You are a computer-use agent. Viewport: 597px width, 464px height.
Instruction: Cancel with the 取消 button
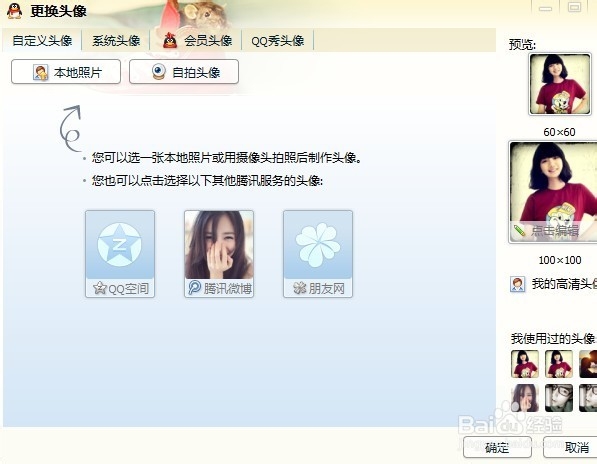tap(571, 447)
